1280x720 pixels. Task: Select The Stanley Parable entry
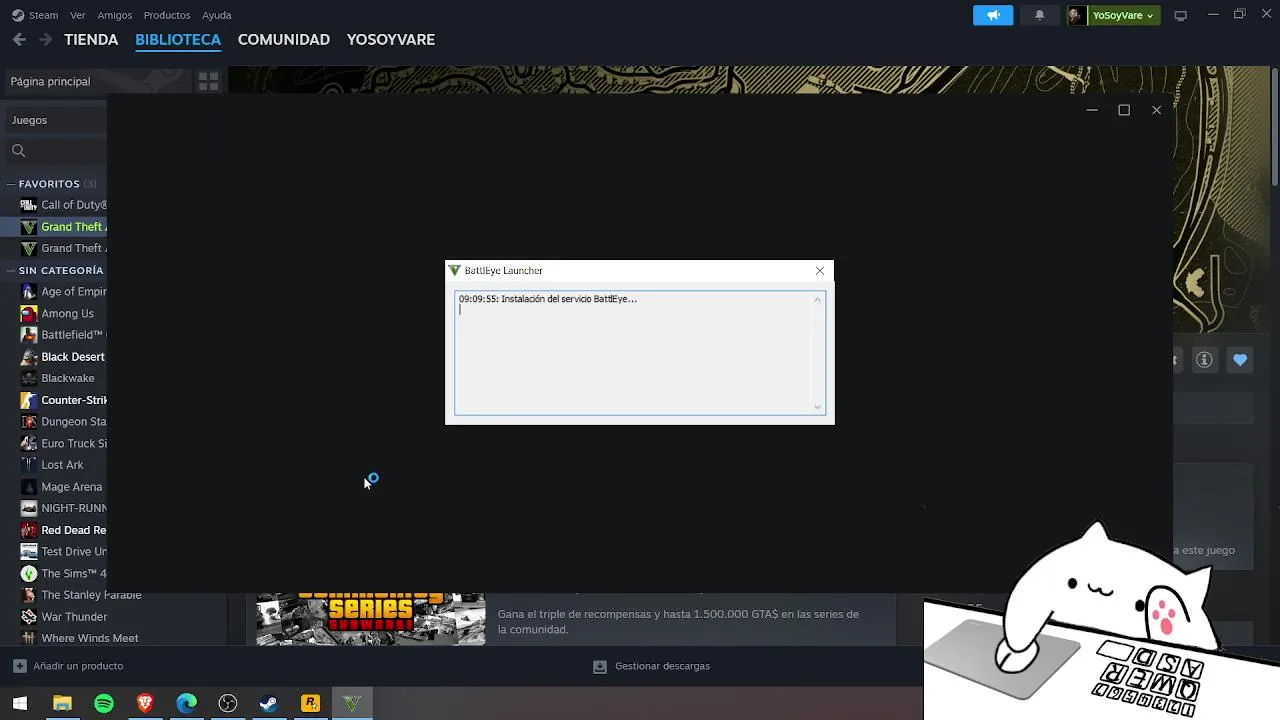tap(91, 595)
